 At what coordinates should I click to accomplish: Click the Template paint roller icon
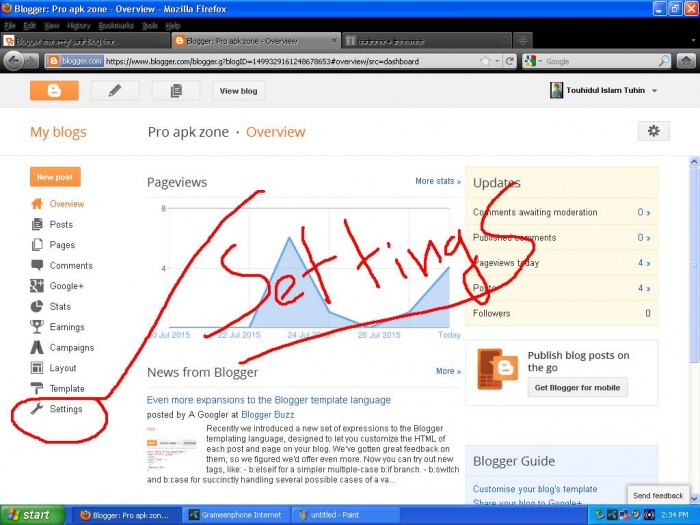coord(37,388)
